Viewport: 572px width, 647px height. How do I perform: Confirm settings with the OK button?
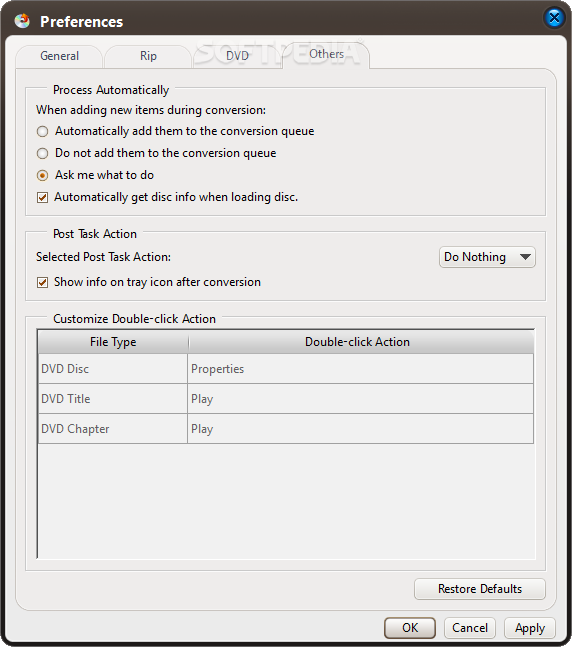(x=410, y=628)
